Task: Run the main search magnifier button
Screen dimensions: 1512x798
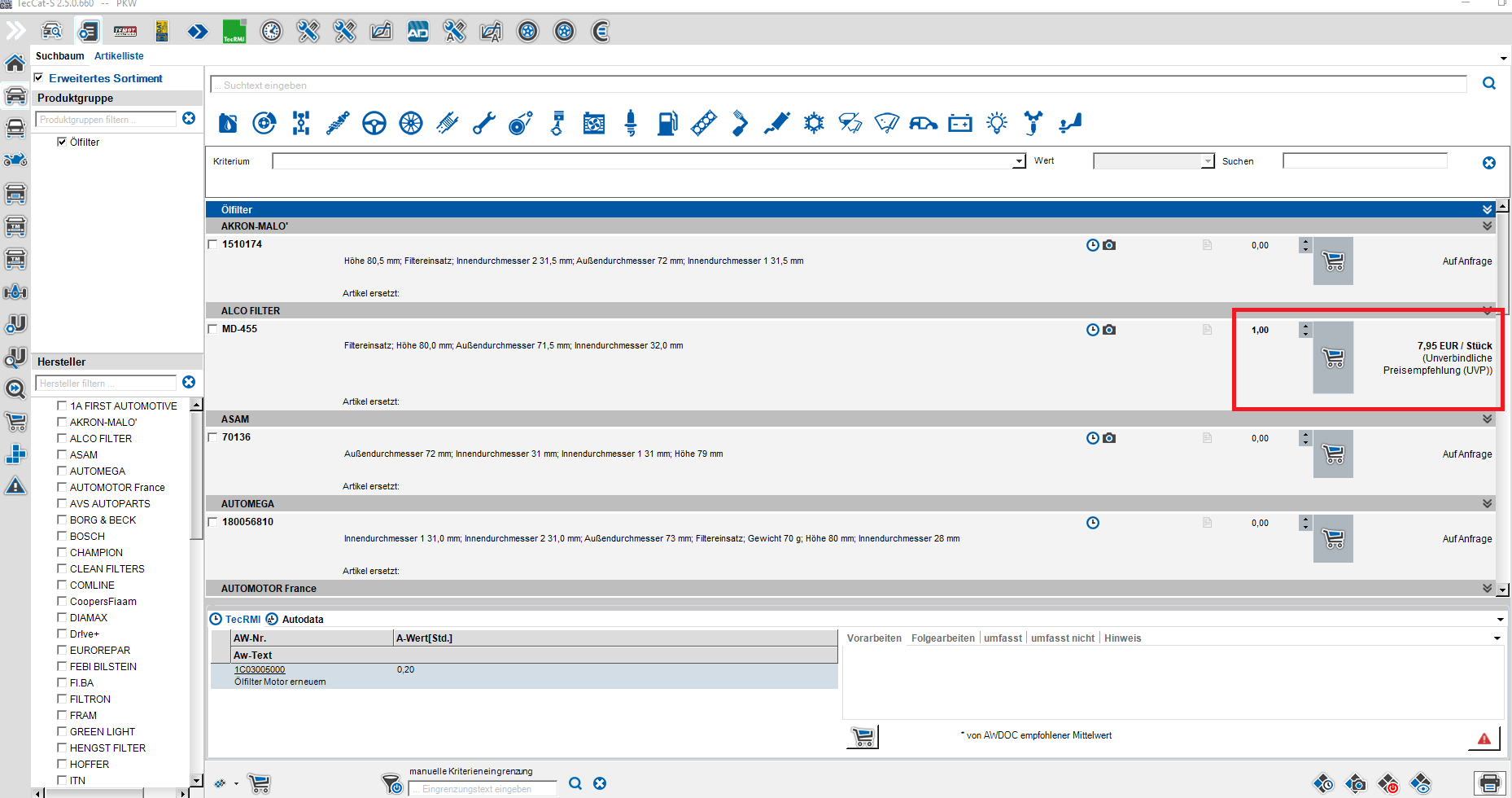Action: [x=1489, y=83]
